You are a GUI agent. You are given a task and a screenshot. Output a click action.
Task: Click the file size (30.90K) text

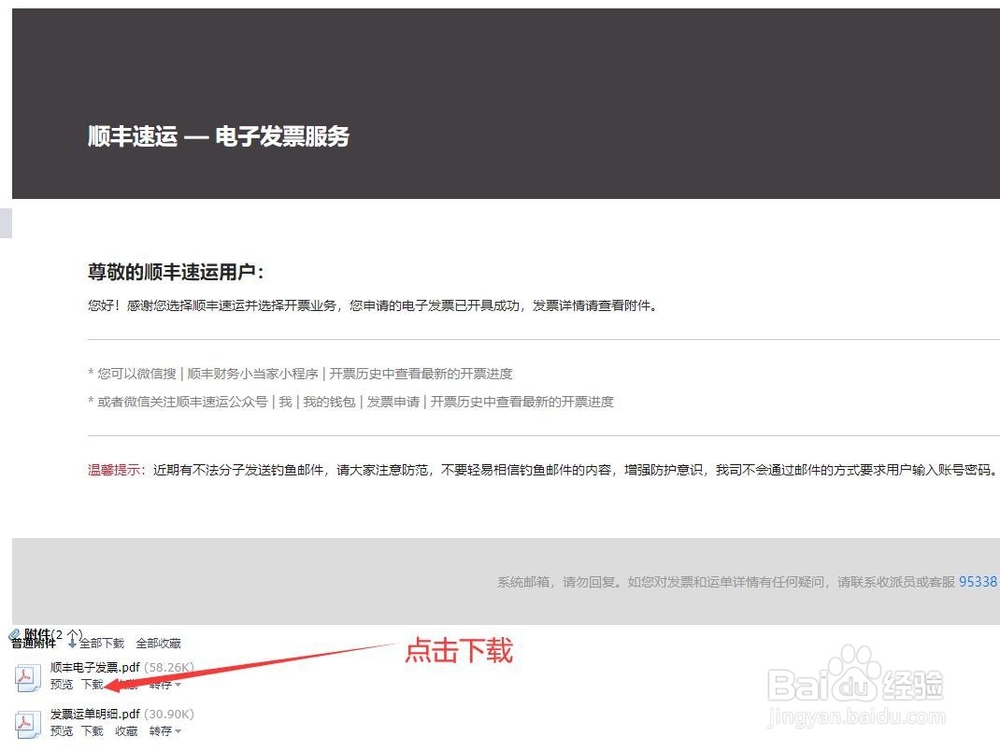pos(169,714)
